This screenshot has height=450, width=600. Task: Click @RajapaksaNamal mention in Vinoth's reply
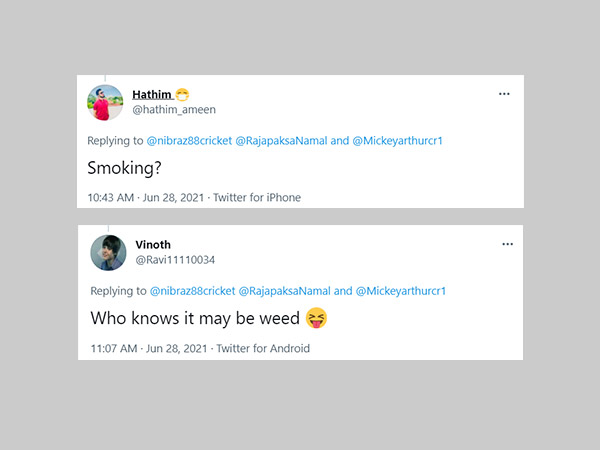(x=284, y=291)
